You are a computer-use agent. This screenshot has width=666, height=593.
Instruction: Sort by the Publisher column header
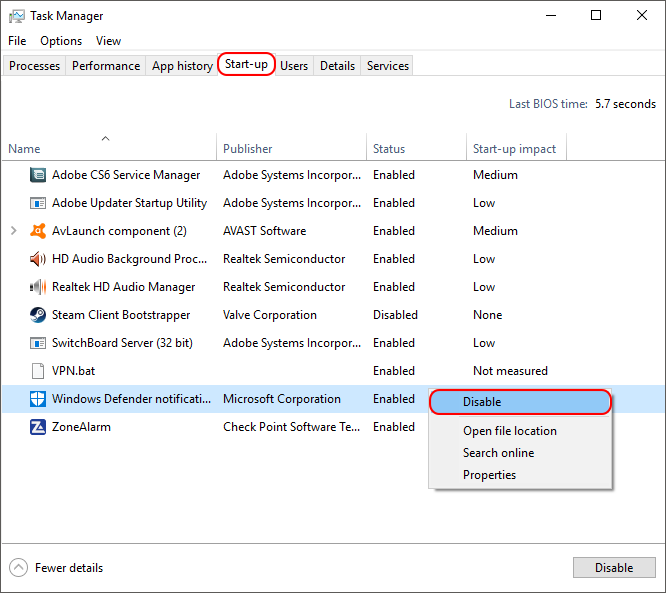click(x=291, y=147)
